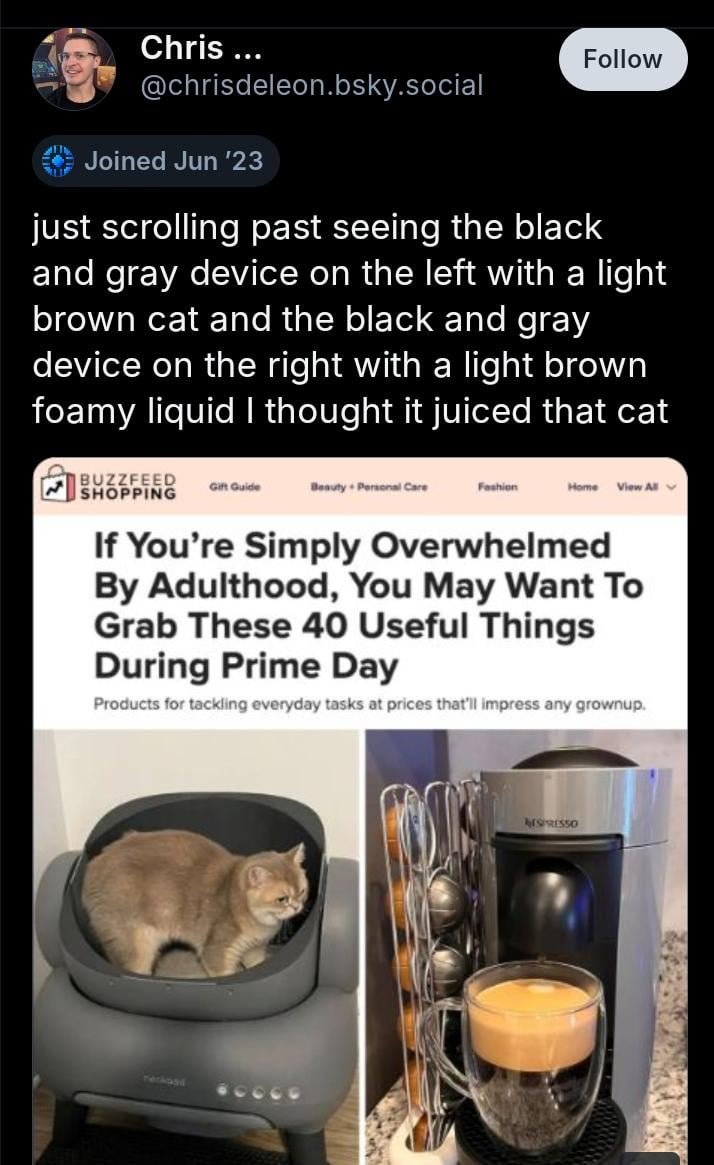
Task: Open the BuzzFeed Shopping wordmark
Action: [129, 487]
